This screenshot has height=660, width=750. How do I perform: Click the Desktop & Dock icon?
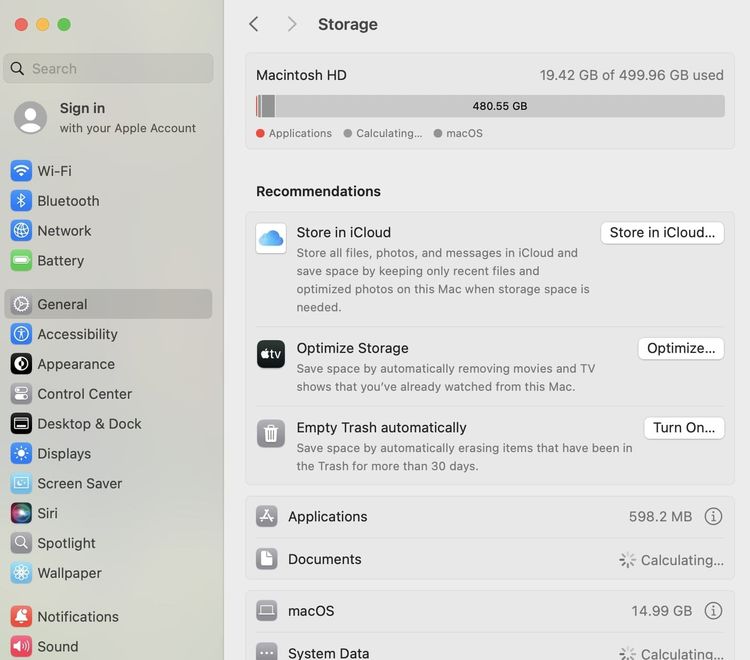click(x=21, y=424)
